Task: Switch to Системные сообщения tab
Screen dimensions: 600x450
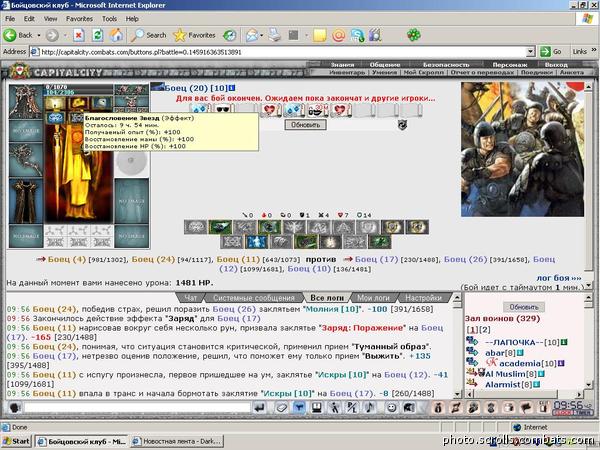Action: click(254, 298)
